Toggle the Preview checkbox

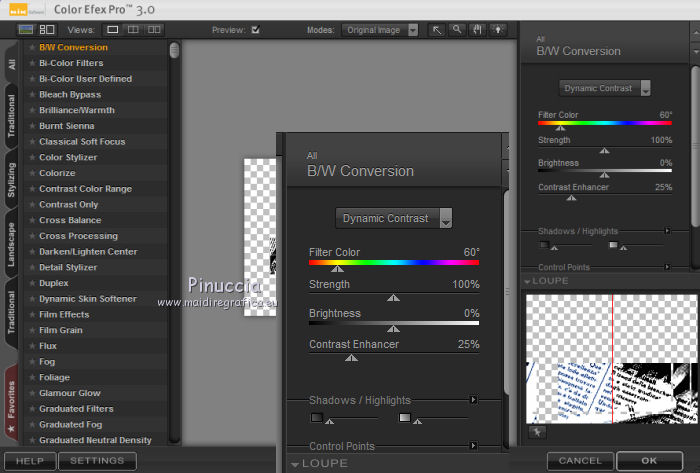pos(255,30)
